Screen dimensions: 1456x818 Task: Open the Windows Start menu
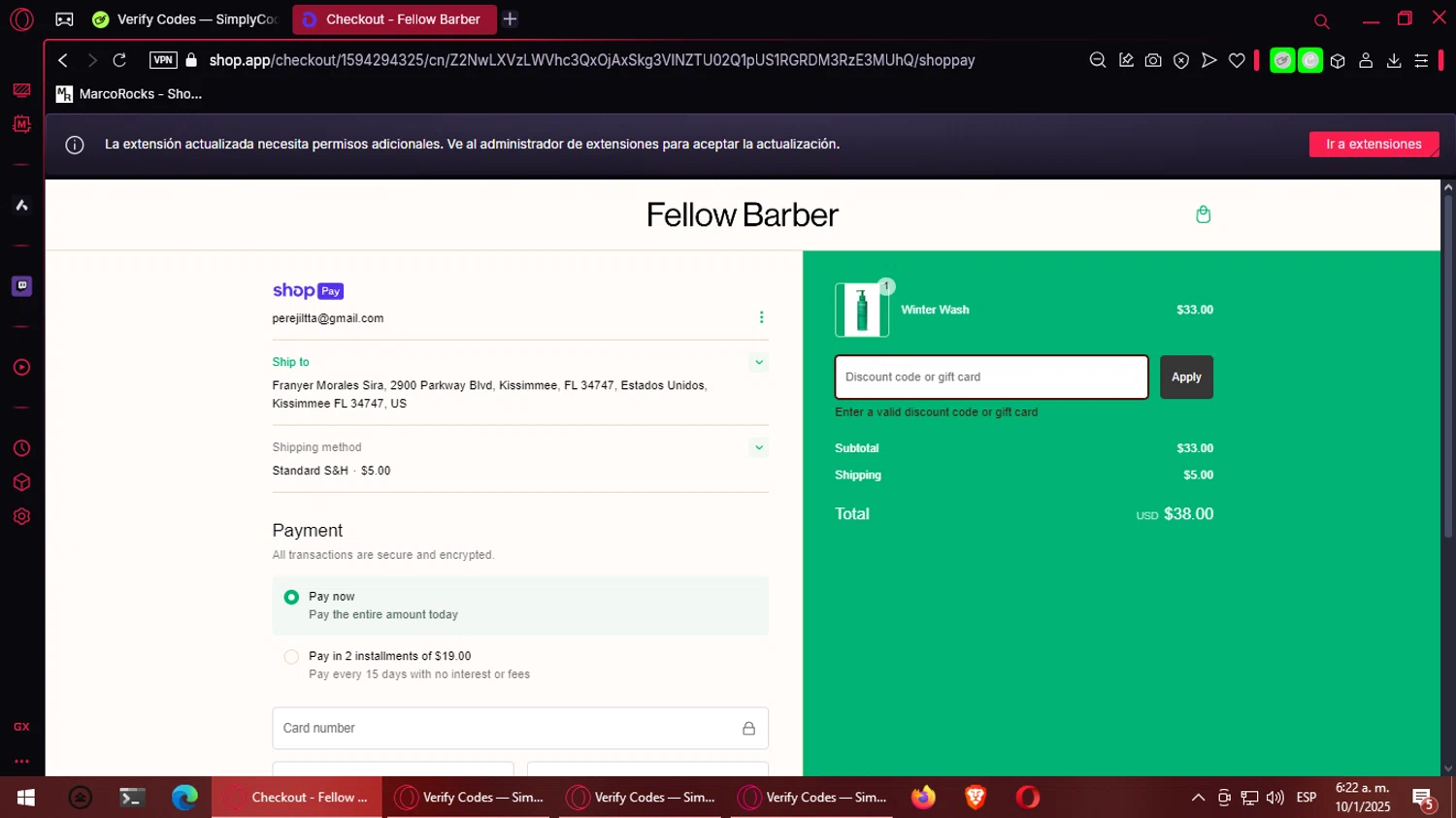coord(26,798)
